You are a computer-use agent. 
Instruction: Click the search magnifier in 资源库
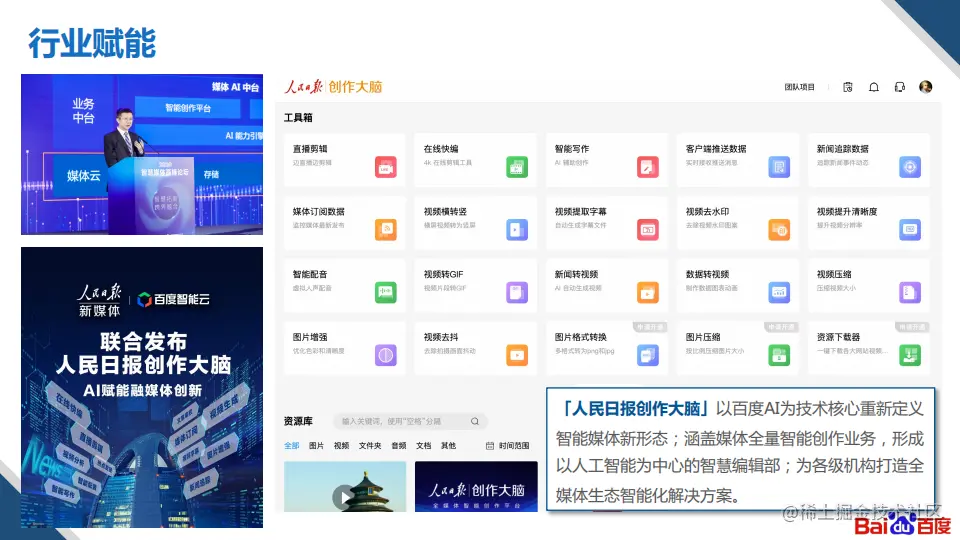pyautogui.click(x=474, y=421)
